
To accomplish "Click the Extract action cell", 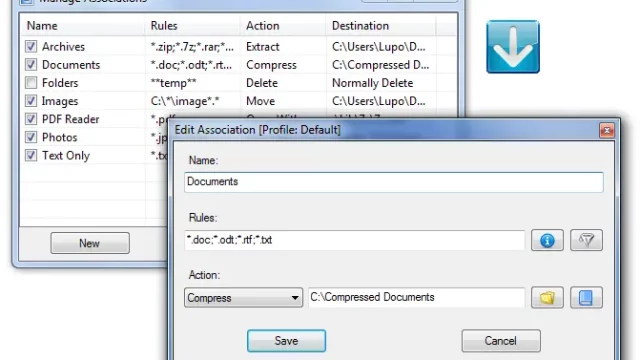I will pyautogui.click(x=263, y=47).
